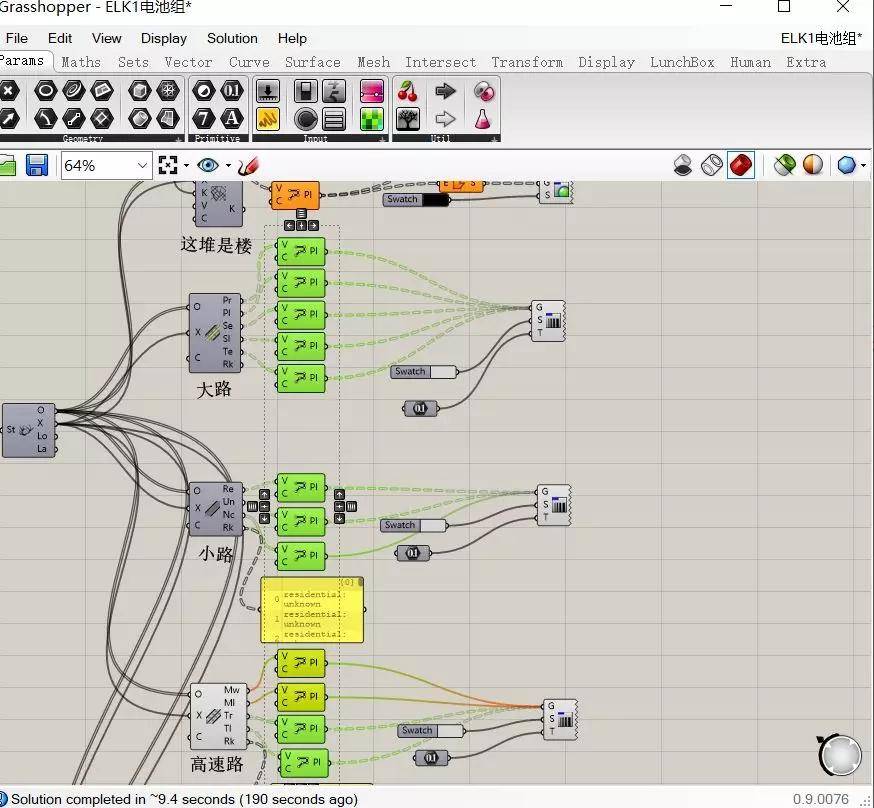
Task: Switch to the LunchBox tab
Action: click(682, 62)
